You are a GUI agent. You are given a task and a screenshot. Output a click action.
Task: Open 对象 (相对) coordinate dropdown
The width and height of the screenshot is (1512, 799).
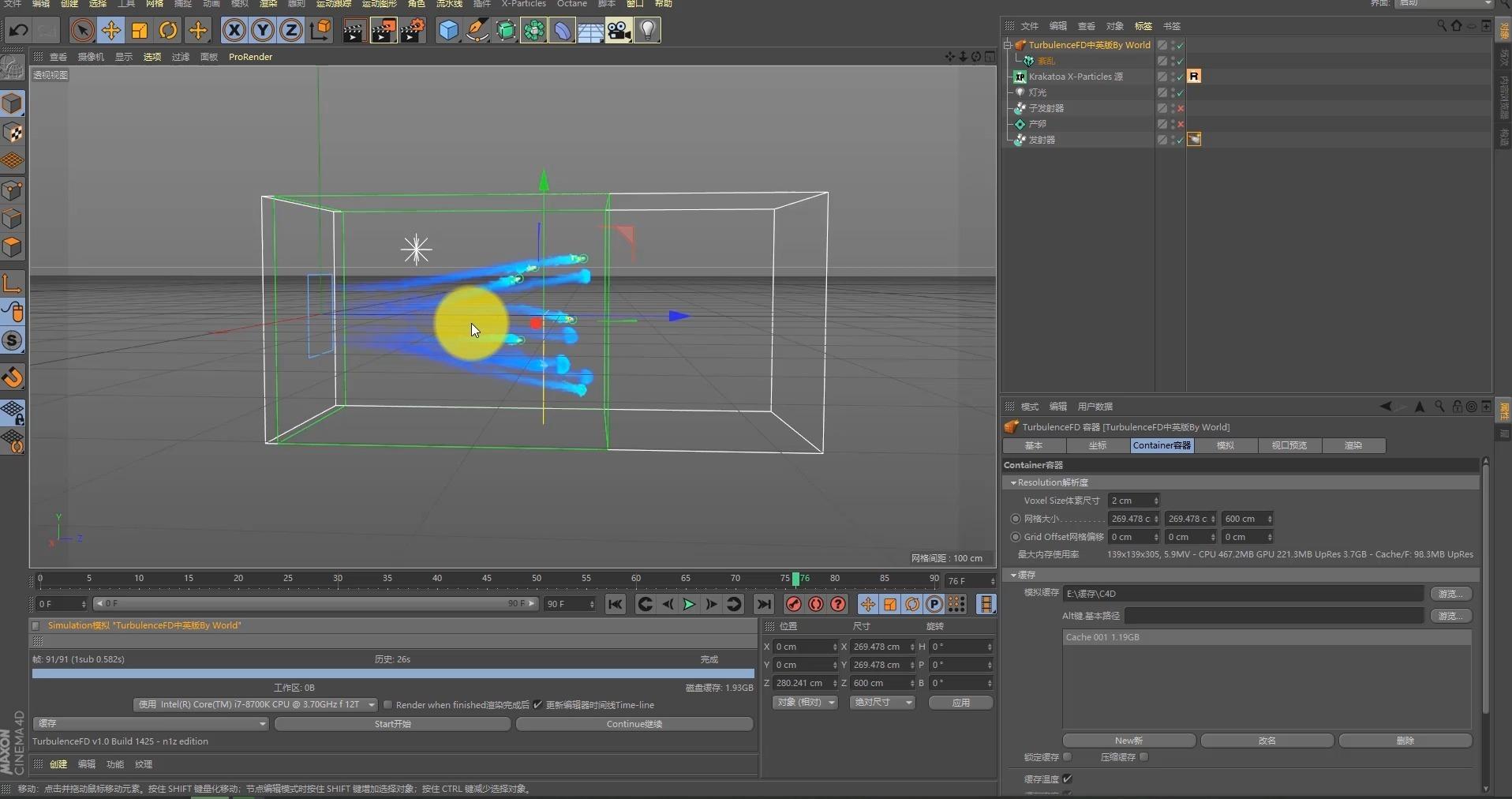pyautogui.click(x=804, y=702)
